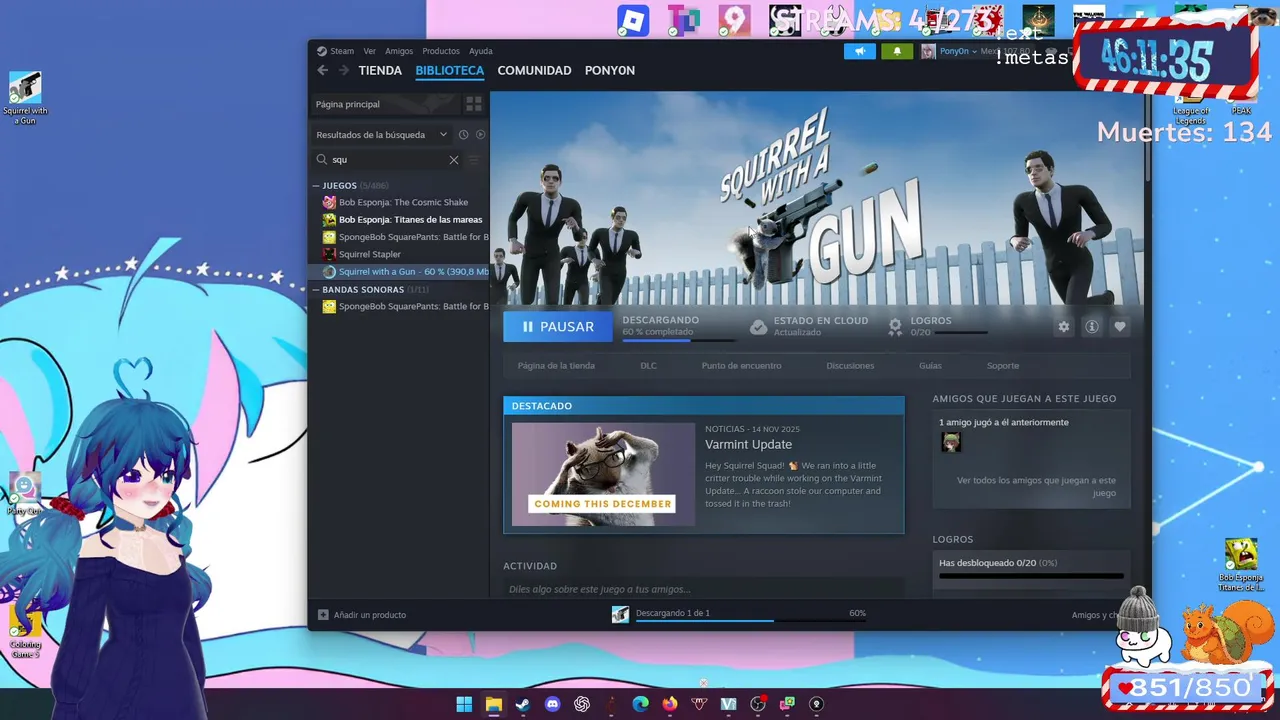
Task: Open Varmint Update news title
Action: (x=748, y=445)
